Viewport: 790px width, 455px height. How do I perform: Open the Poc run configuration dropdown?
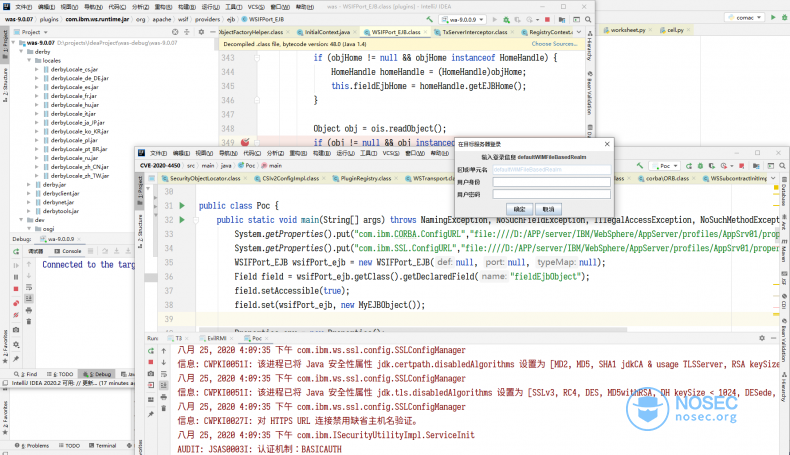click(x=665, y=166)
